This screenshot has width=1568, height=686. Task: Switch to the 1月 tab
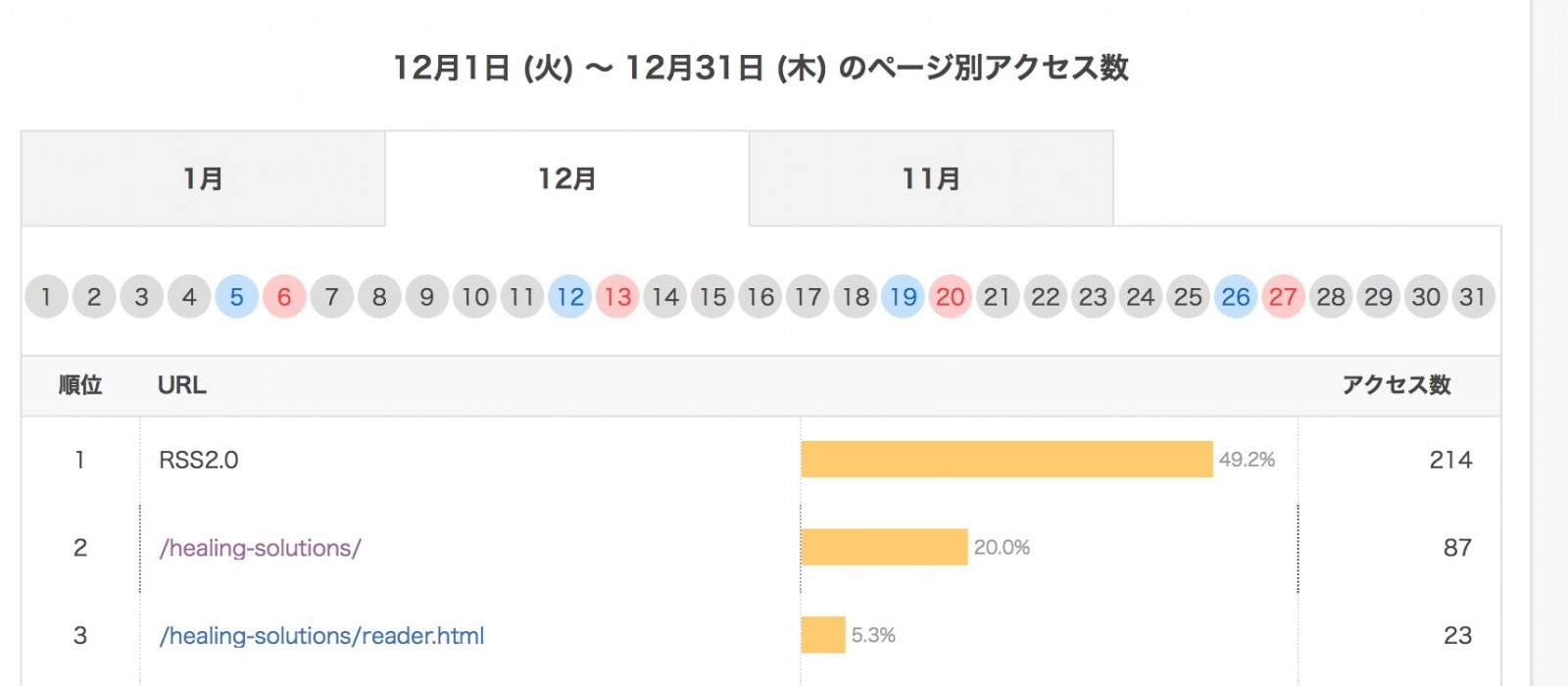[203, 178]
